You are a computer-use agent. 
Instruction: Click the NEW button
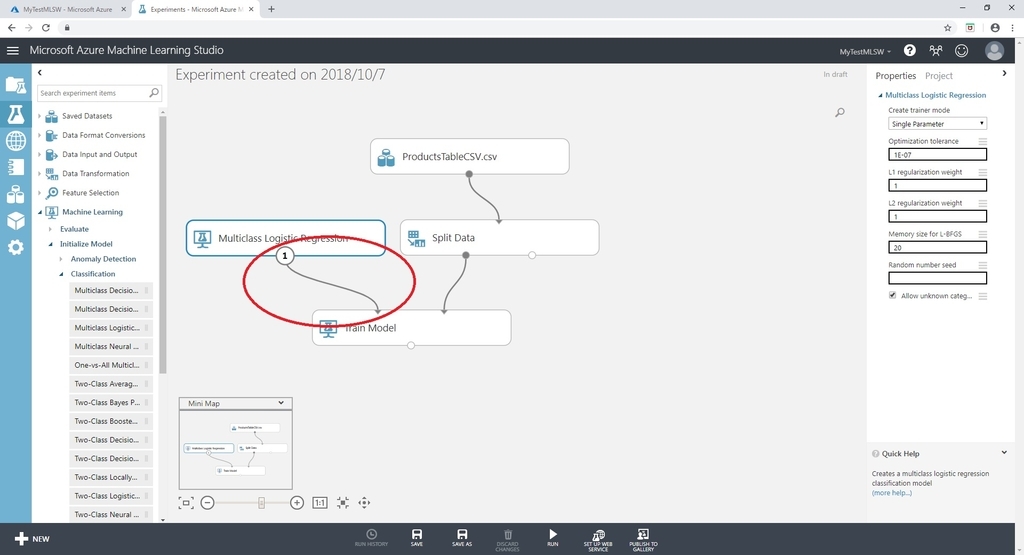(32, 539)
